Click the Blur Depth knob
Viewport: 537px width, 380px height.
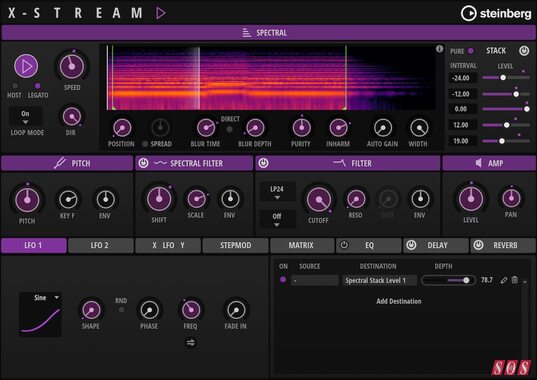[255, 128]
